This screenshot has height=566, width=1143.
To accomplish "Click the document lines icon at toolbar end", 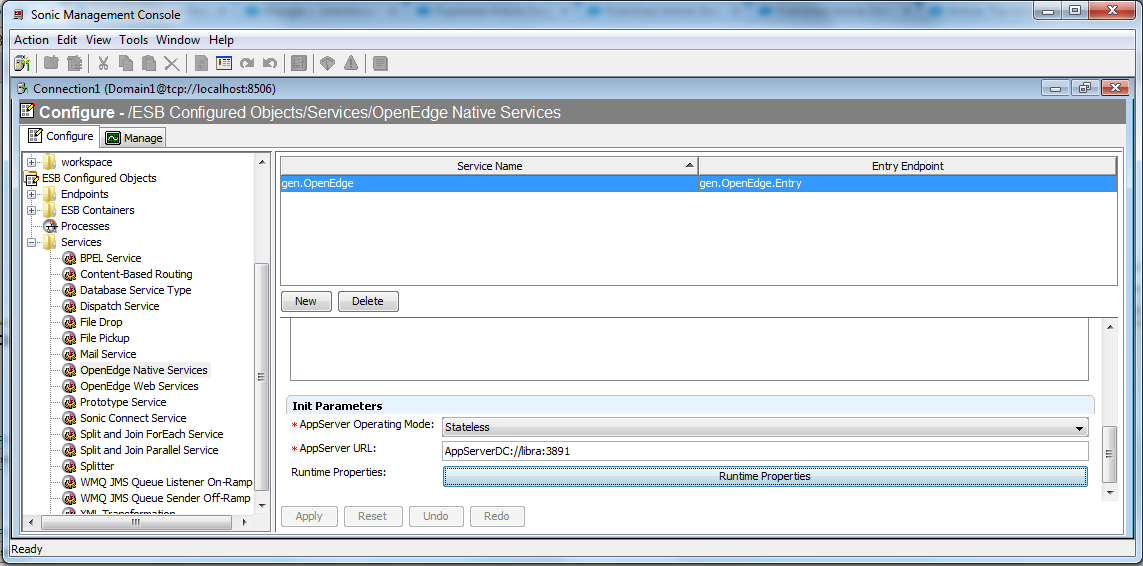I will [x=380, y=63].
